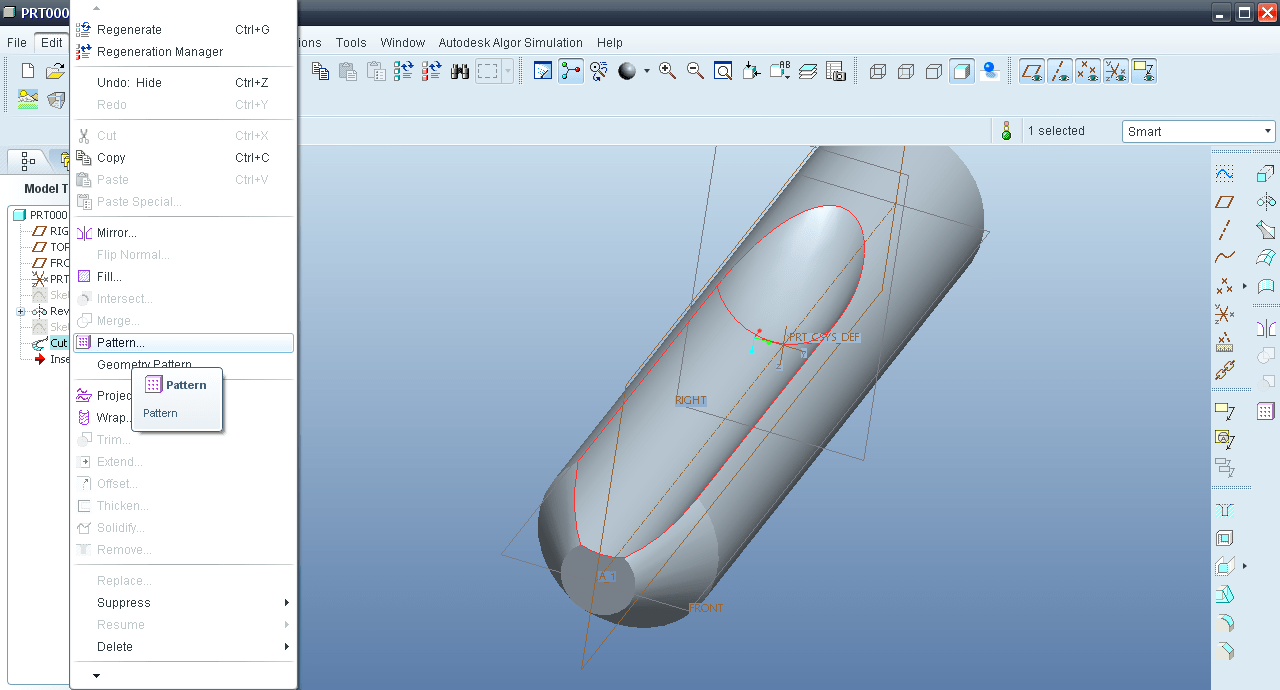Screen dimensions: 1280x690
Task: Open the Smart selection filter dropdown
Action: click(x=1198, y=131)
